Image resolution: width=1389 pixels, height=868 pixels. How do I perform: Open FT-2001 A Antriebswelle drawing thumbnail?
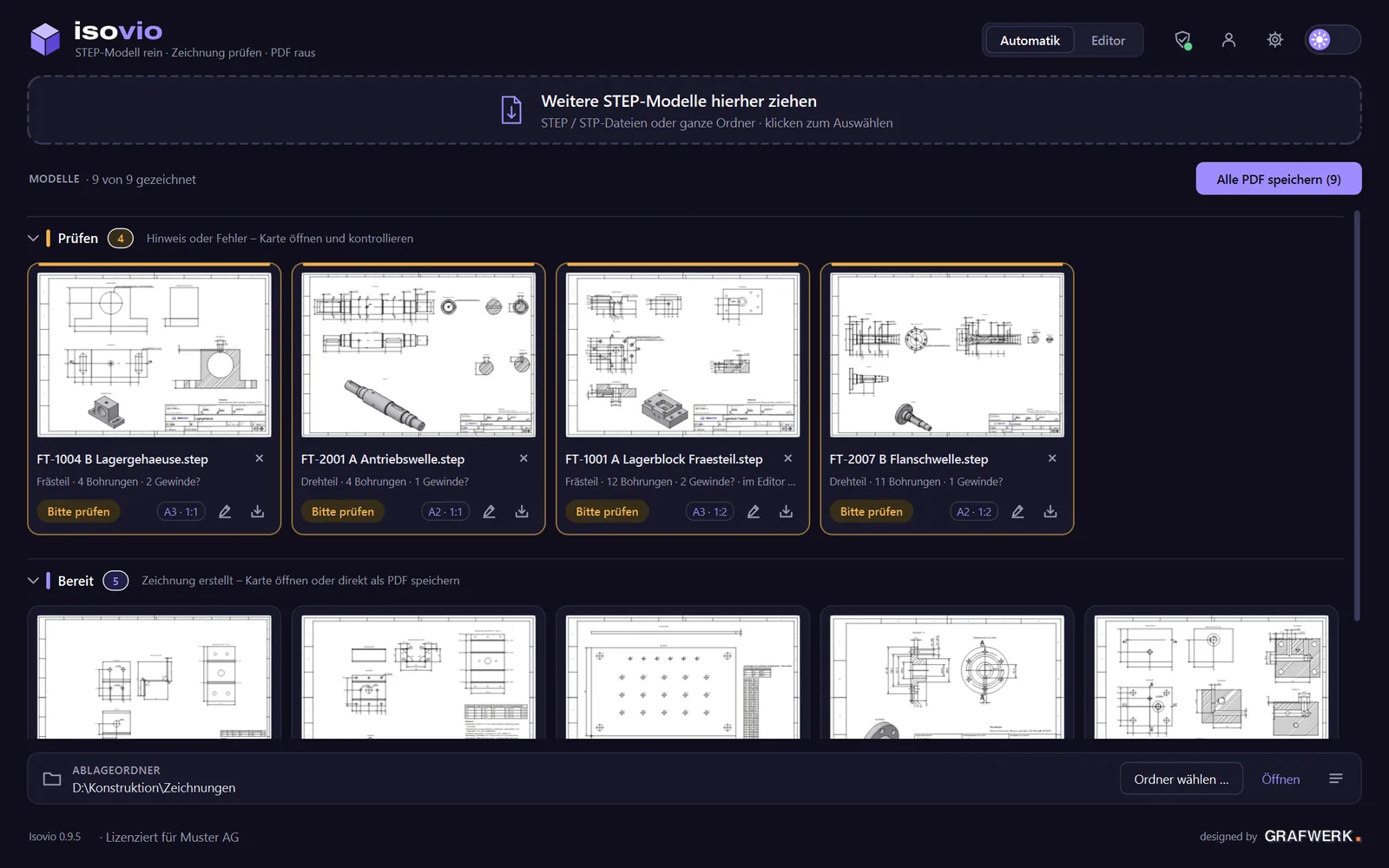point(418,355)
